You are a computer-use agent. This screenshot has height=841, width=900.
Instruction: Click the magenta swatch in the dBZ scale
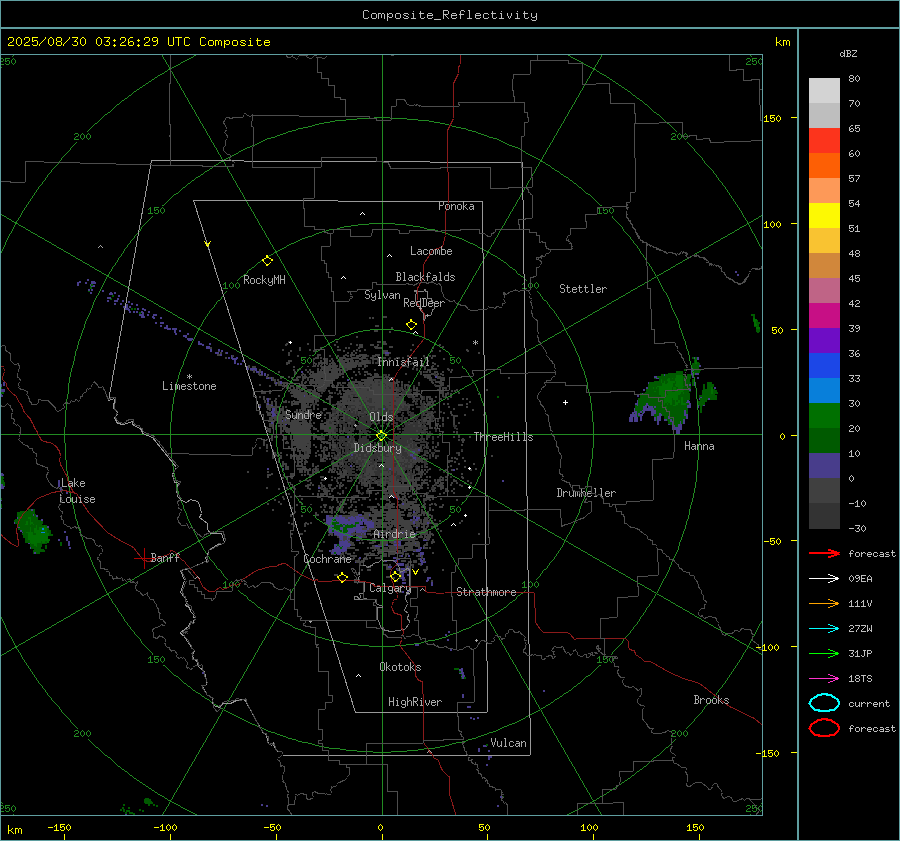point(824,316)
